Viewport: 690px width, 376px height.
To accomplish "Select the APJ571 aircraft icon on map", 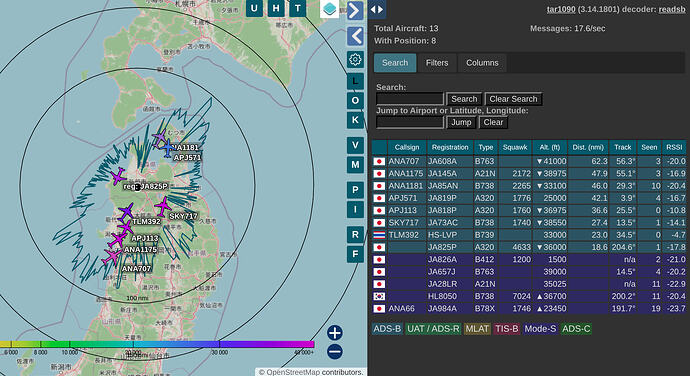I will 168,149.
